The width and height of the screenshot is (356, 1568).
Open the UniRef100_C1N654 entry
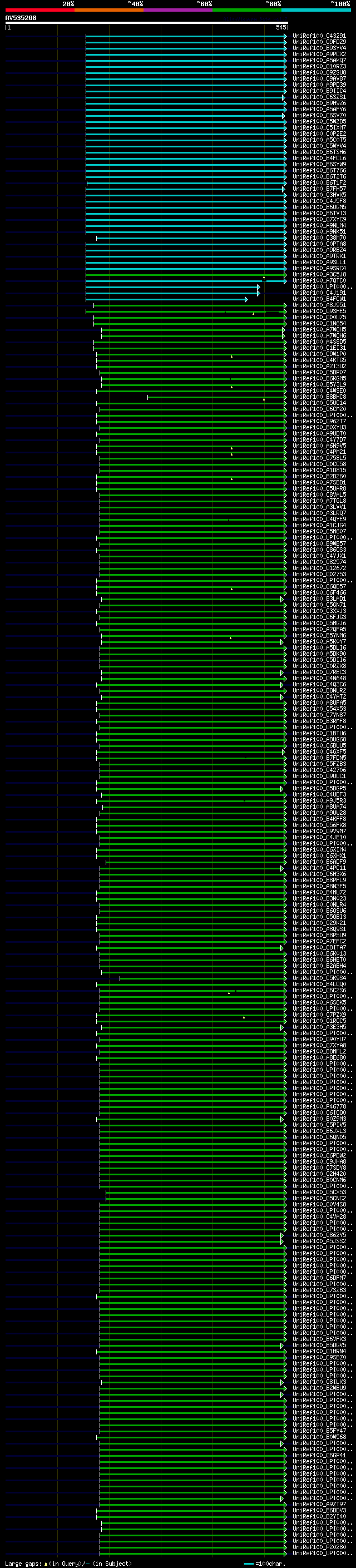pyautogui.click(x=319, y=323)
